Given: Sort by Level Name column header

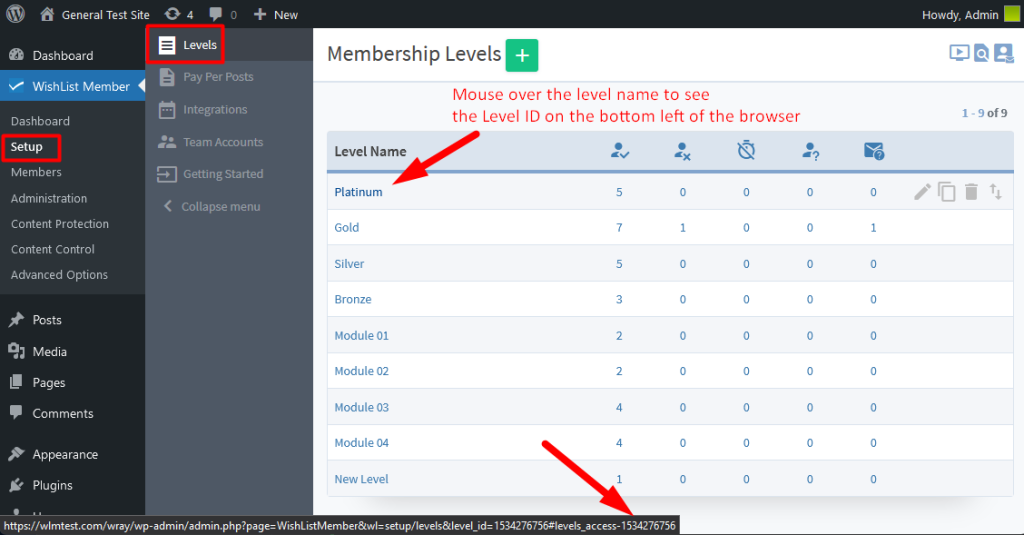Looking at the screenshot, I should click(x=370, y=151).
